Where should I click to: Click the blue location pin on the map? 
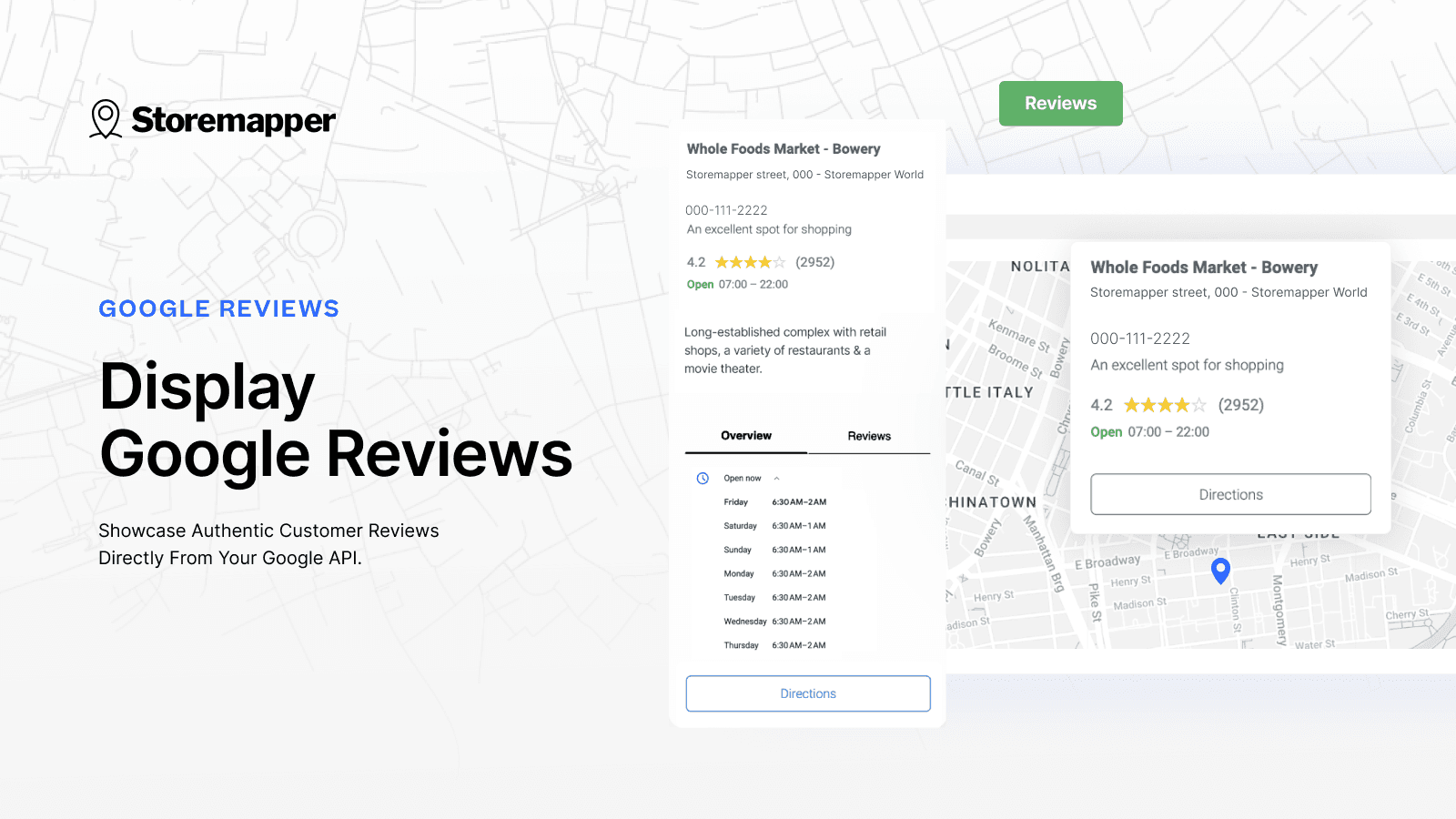click(1220, 571)
